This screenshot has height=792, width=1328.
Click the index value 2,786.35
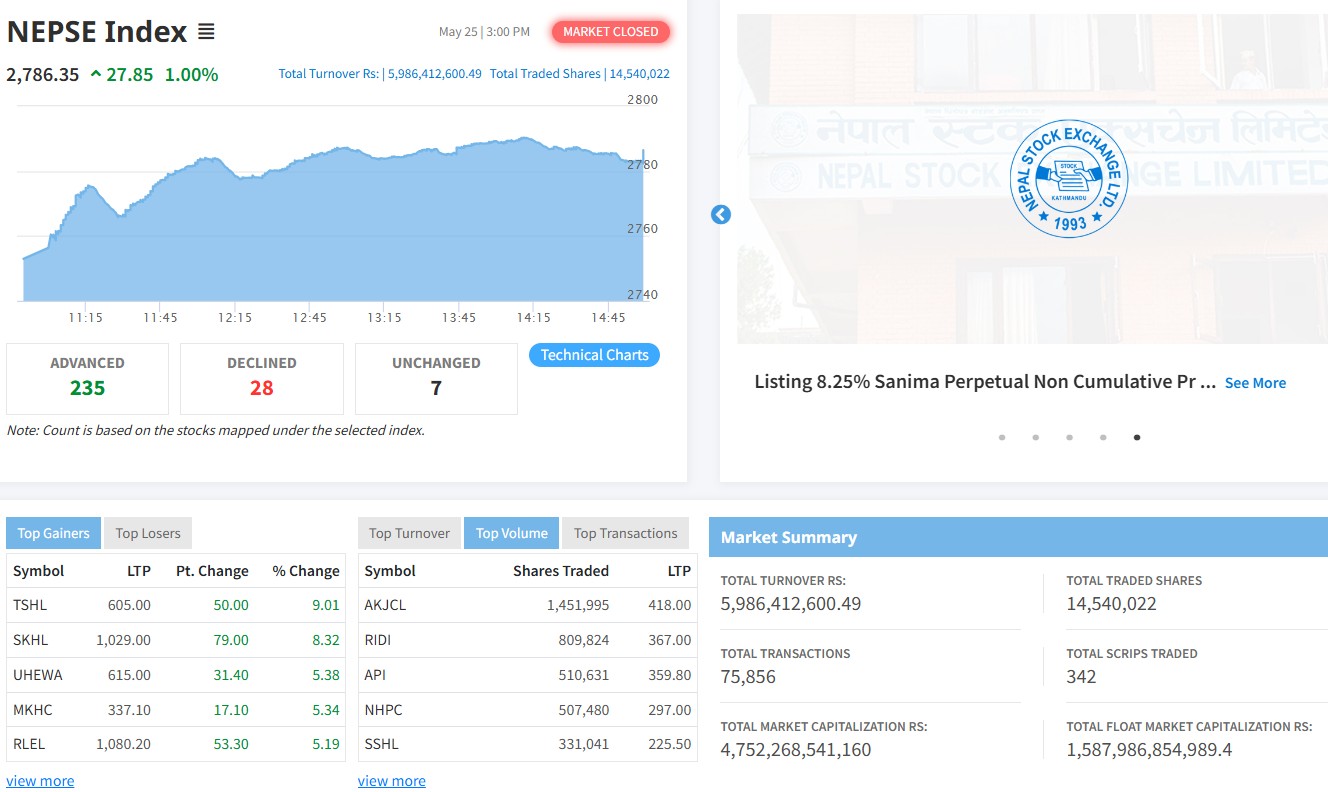click(x=43, y=74)
